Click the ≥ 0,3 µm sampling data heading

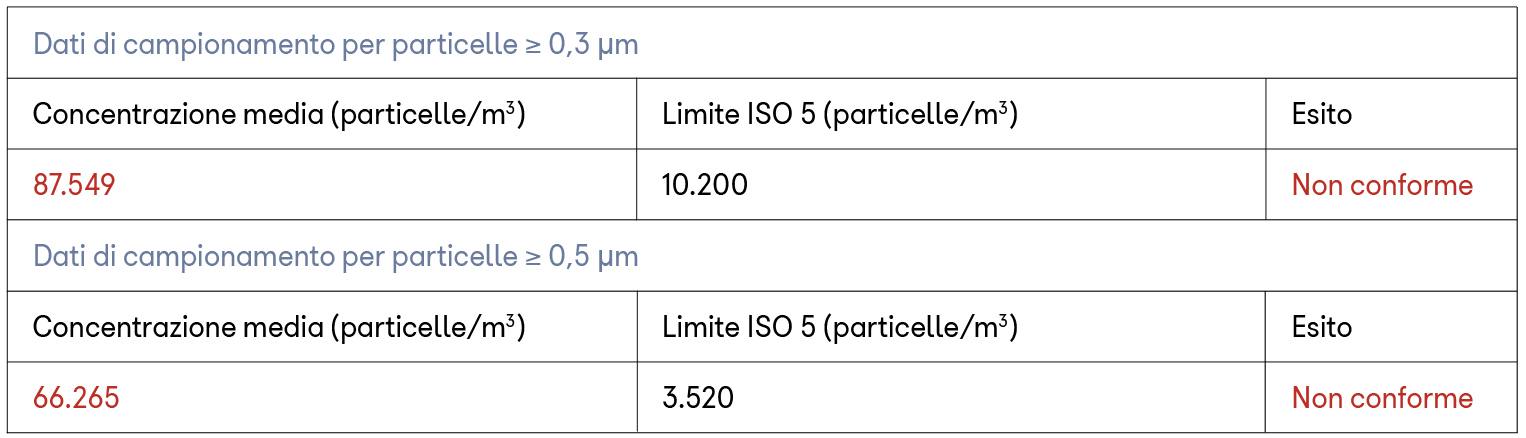click(335, 44)
